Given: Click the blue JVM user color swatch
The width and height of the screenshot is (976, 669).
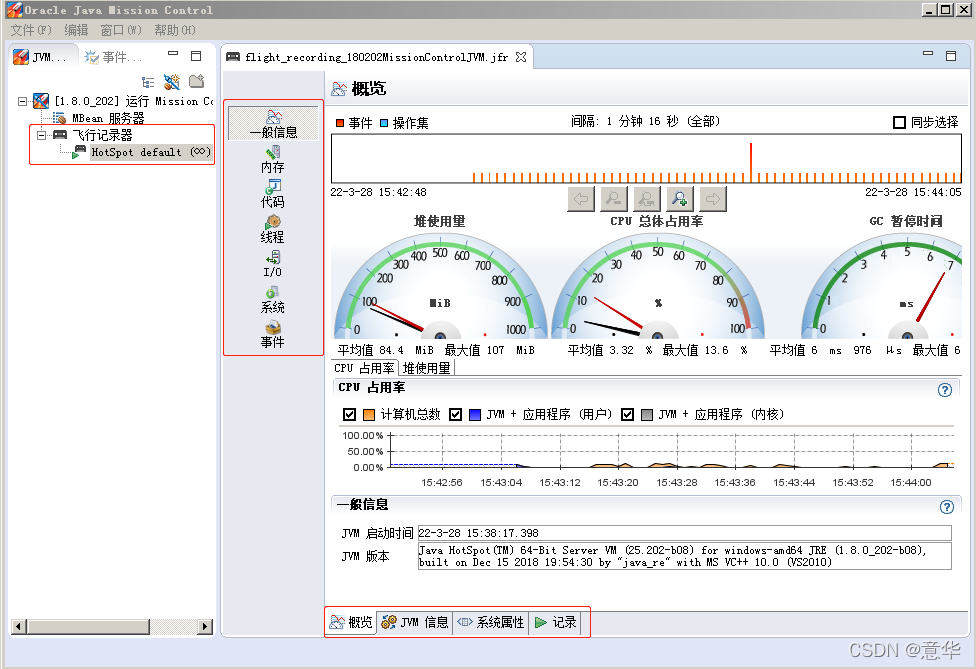Looking at the screenshot, I should tap(474, 414).
